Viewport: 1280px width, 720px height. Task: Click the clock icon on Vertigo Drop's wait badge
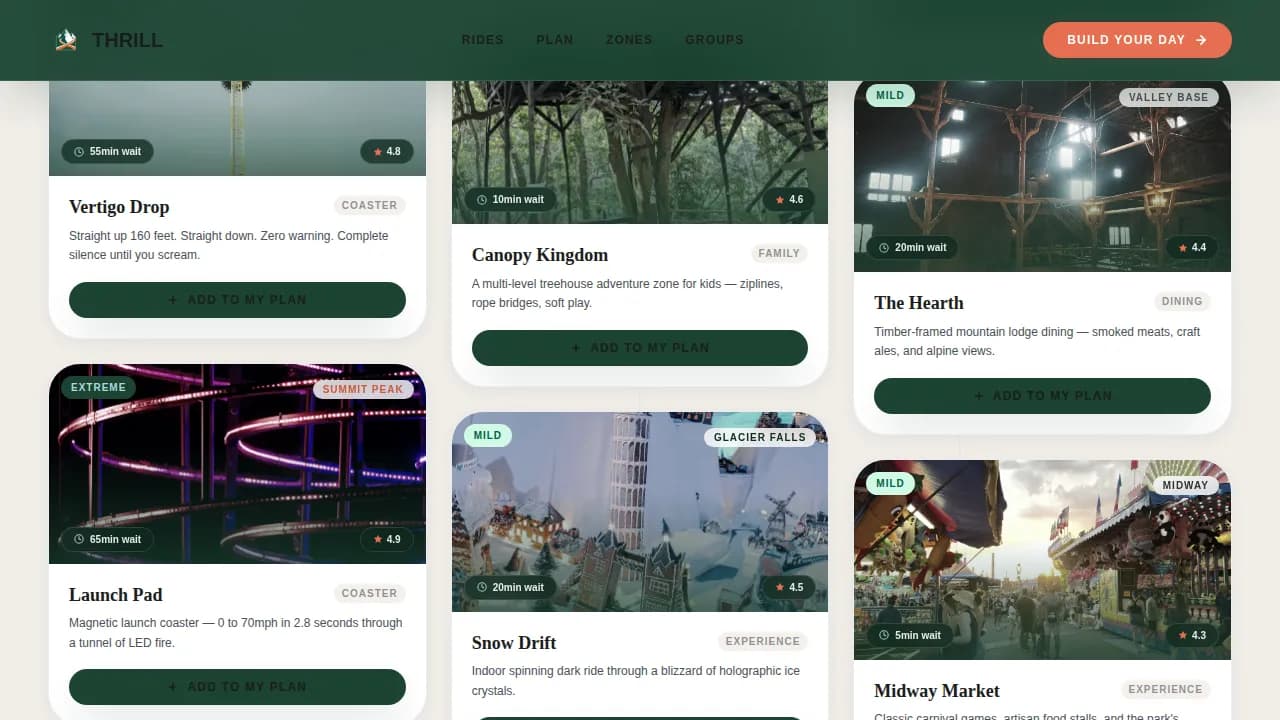(78, 151)
